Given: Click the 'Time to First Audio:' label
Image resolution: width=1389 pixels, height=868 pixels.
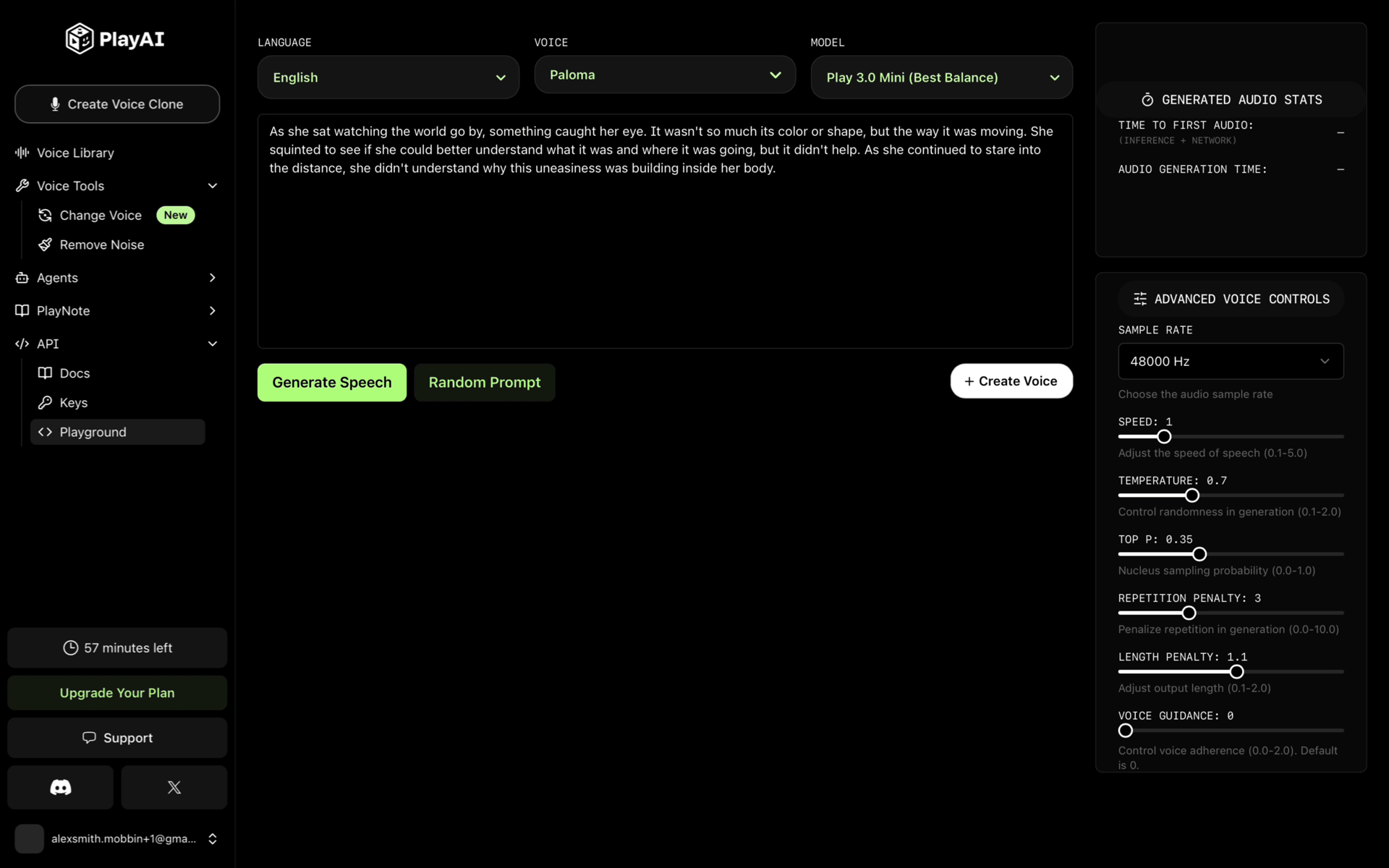Looking at the screenshot, I should [1186, 125].
